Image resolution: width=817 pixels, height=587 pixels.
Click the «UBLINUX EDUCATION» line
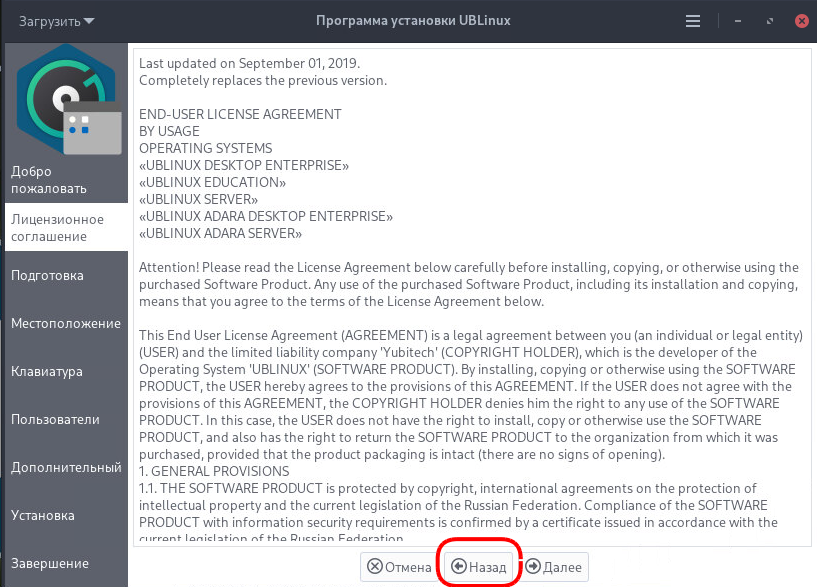click(x=212, y=182)
